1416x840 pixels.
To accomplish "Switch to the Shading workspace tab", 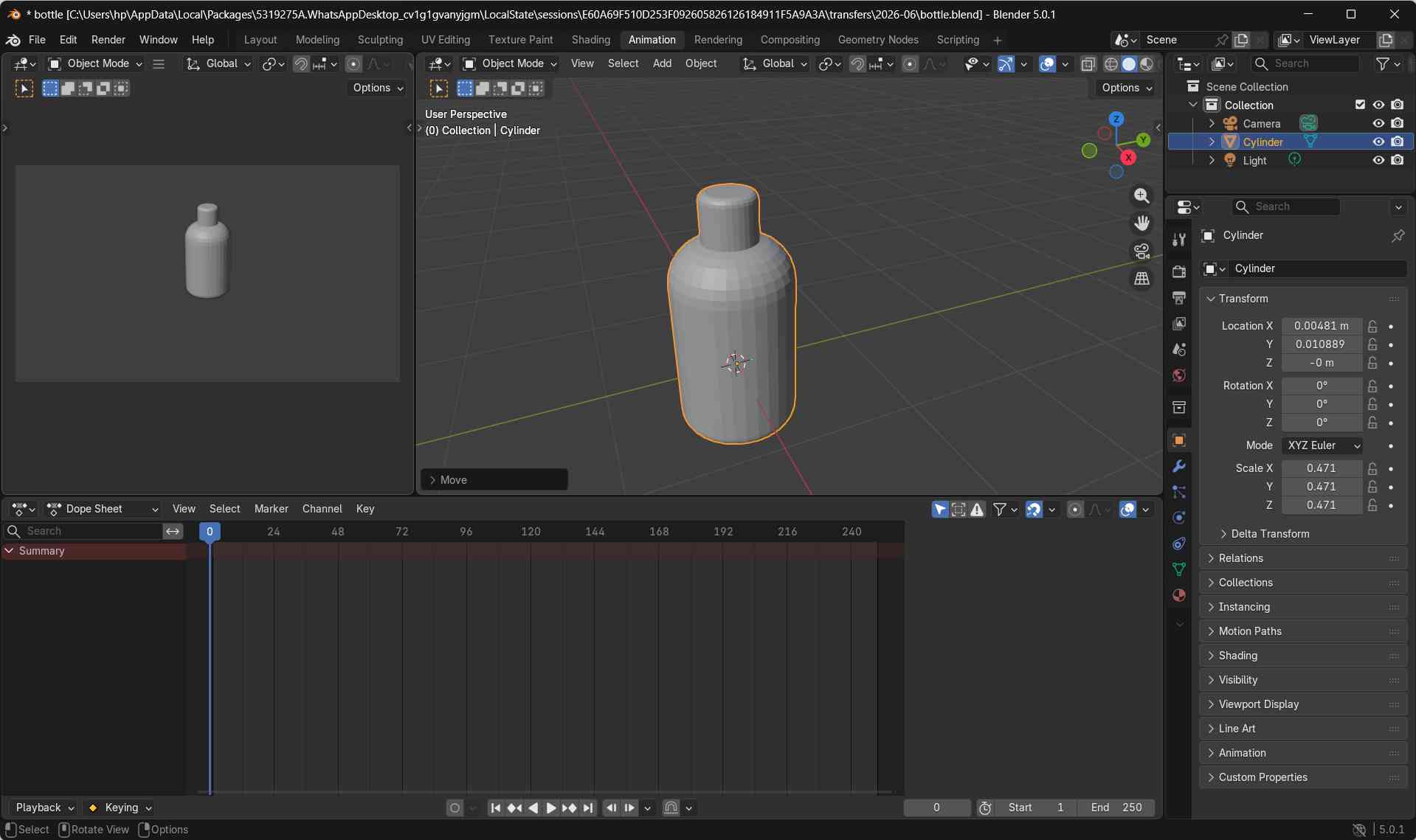I will point(590,39).
